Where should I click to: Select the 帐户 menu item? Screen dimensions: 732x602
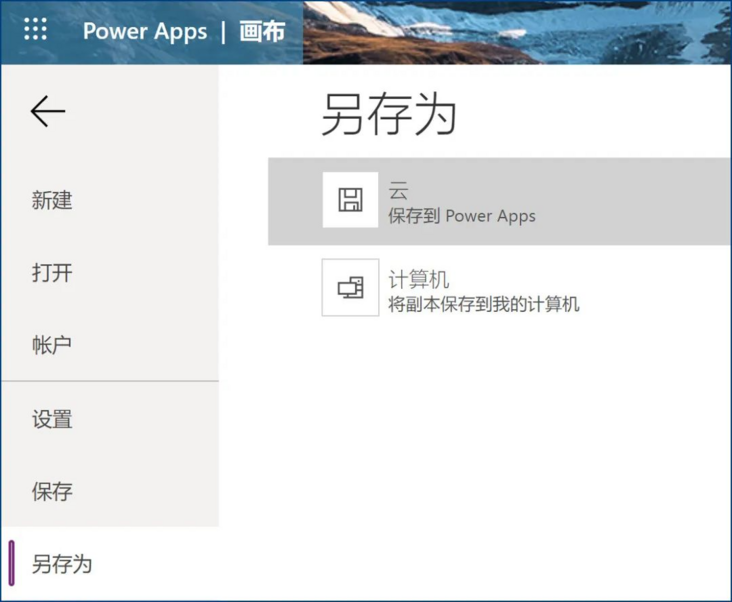point(52,345)
